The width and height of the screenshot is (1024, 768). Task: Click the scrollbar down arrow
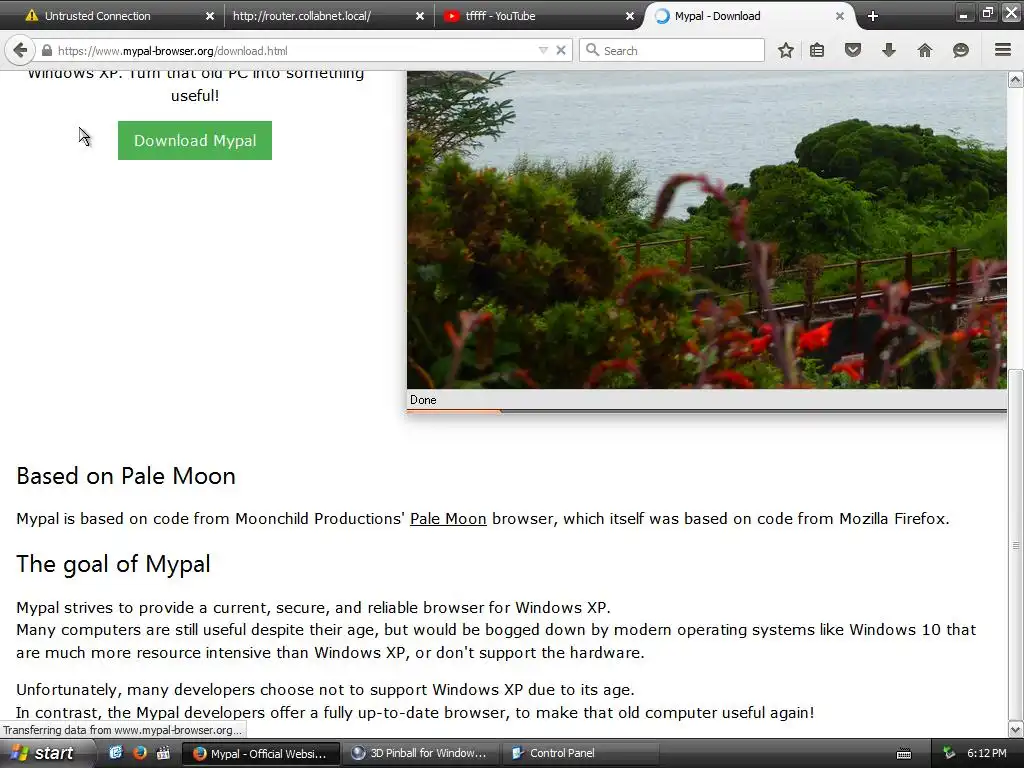[x=1016, y=729]
